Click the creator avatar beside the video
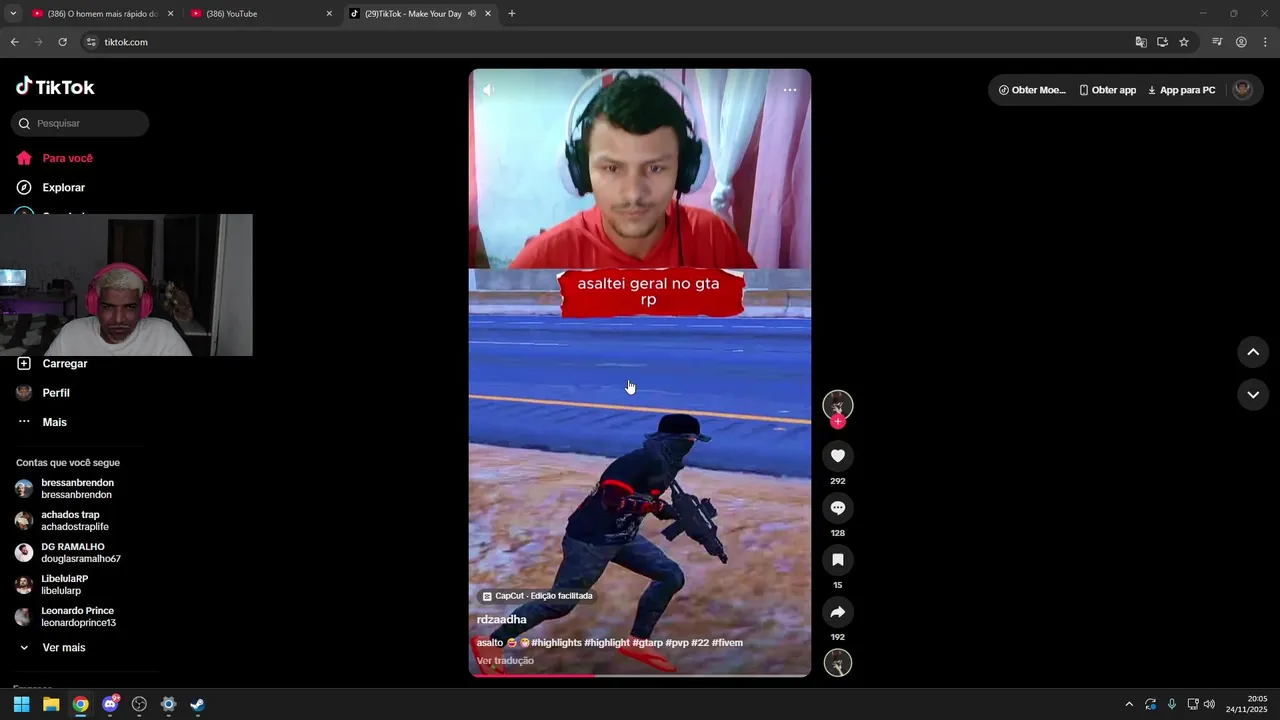The height and width of the screenshot is (720, 1280). pos(838,404)
